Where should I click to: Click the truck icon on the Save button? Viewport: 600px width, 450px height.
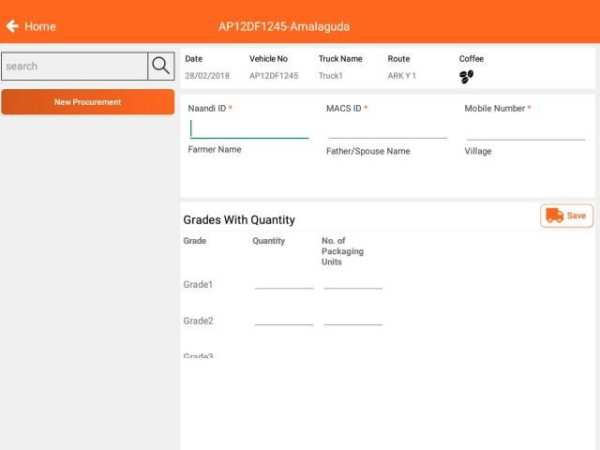554,215
